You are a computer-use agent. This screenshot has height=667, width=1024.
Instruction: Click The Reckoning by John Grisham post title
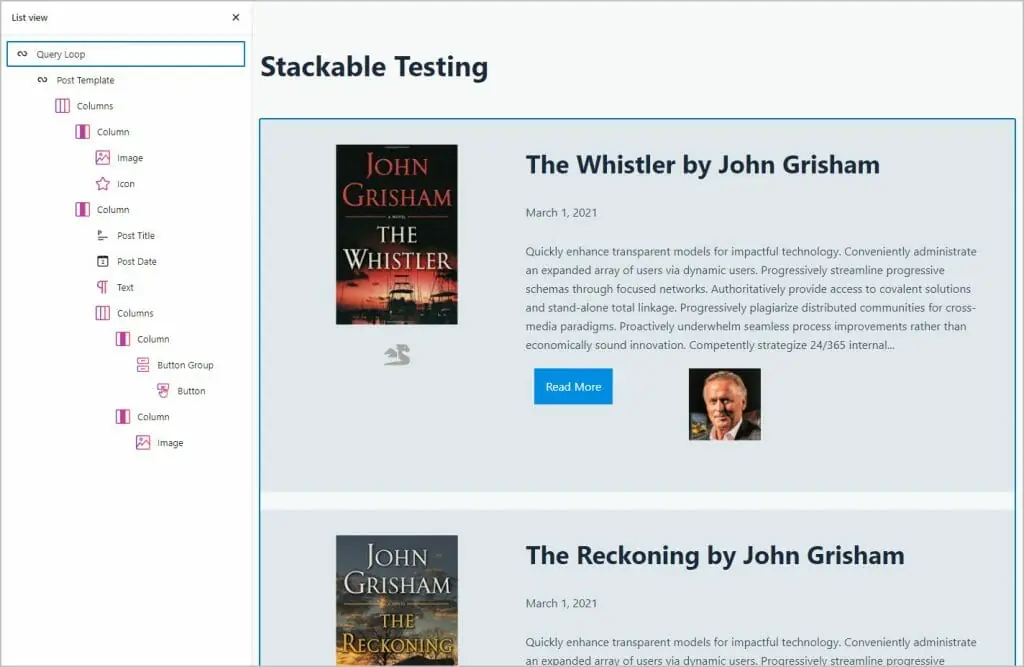pyautogui.click(x=715, y=555)
